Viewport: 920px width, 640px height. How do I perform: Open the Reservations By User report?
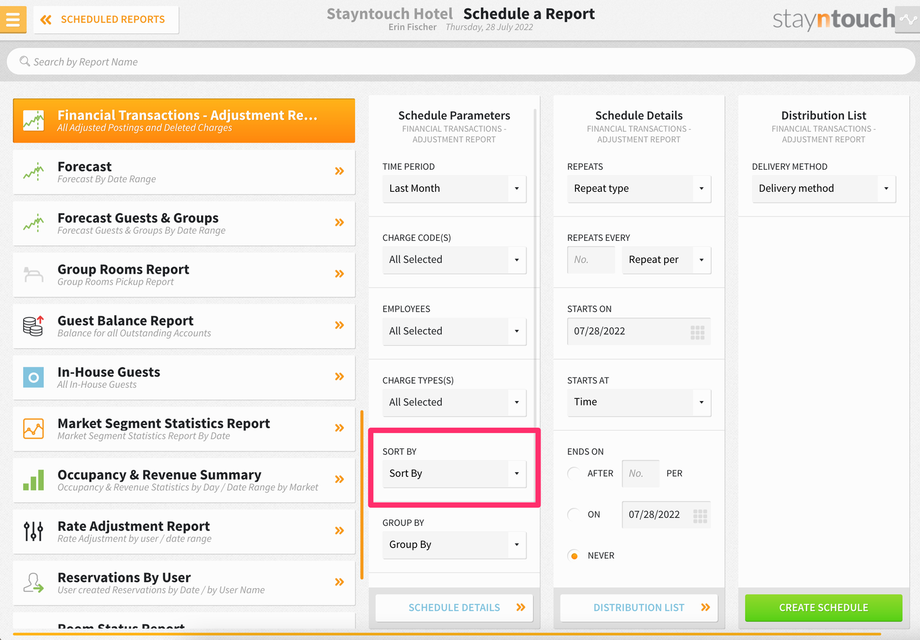(x=184, y=583)
